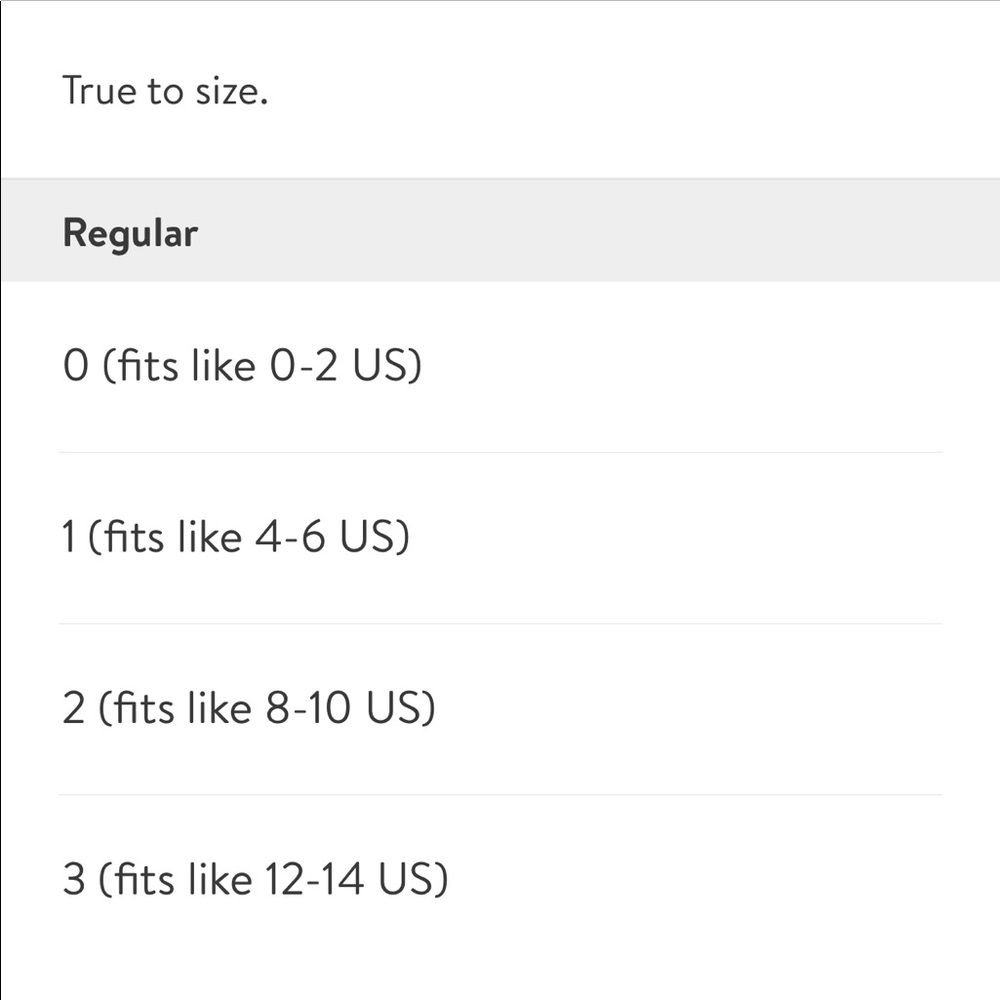Screen dimensions: 1000x1000
Task: Click the Regular section header
Action: pos(130,233)
